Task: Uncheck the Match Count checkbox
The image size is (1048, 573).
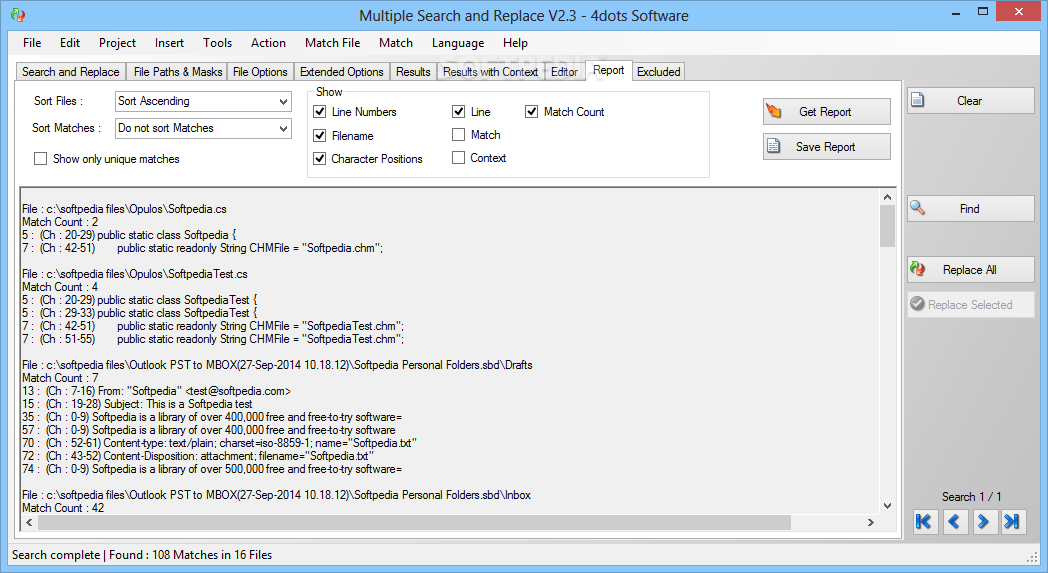Action: pos(531,112)
